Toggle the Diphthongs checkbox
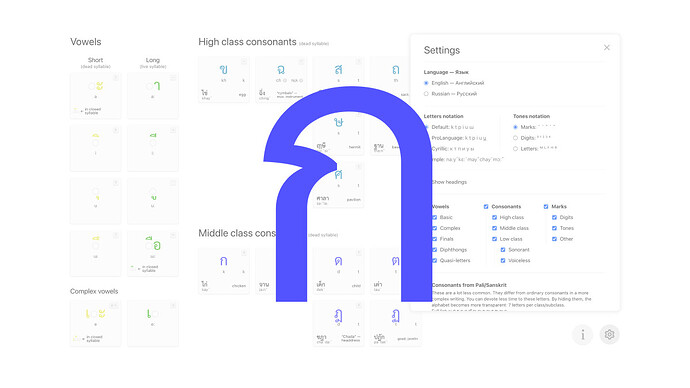Screen dimensions: 690x388 (x=434, y=250)
